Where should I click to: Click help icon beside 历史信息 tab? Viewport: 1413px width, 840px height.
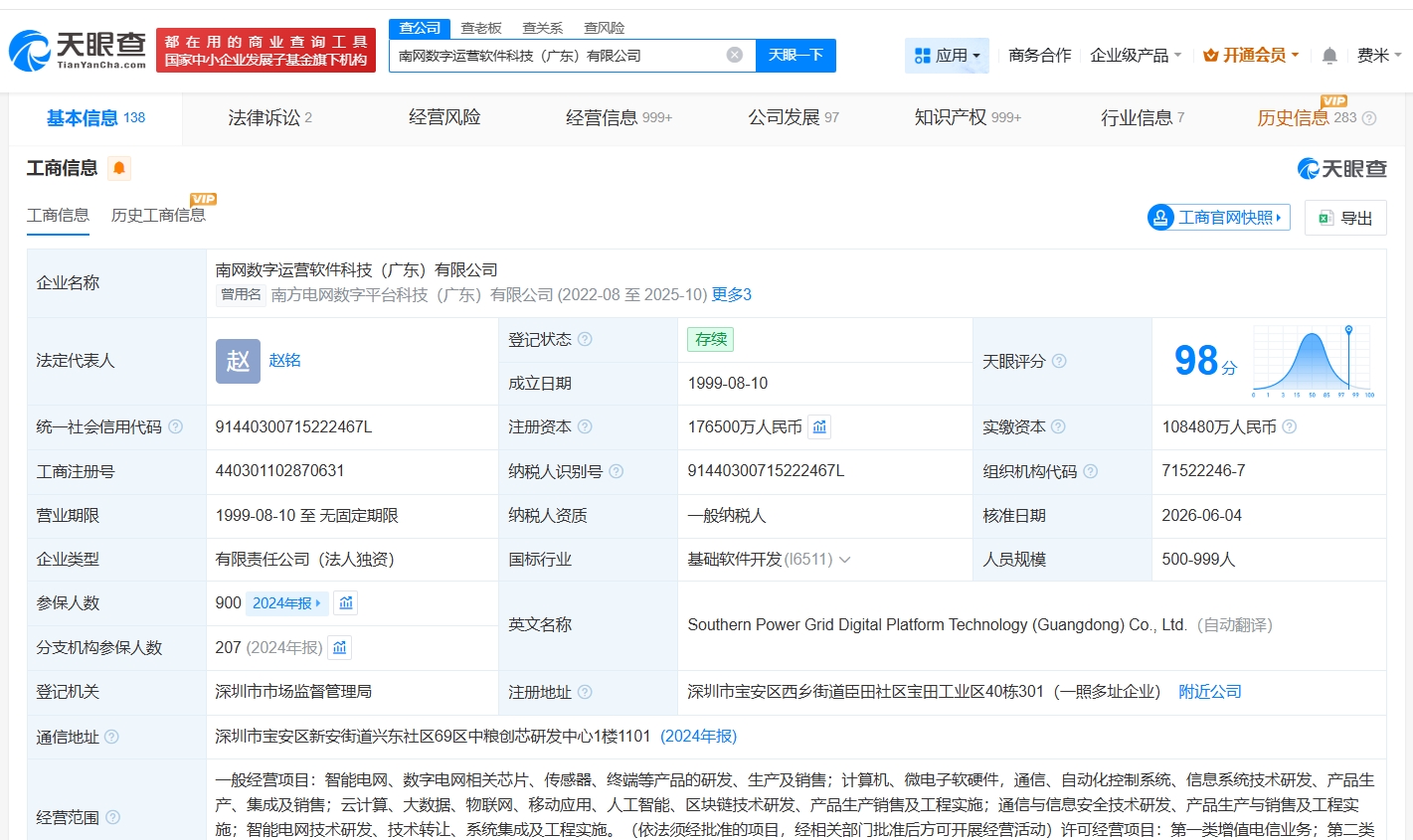(x=1369, y=118)
